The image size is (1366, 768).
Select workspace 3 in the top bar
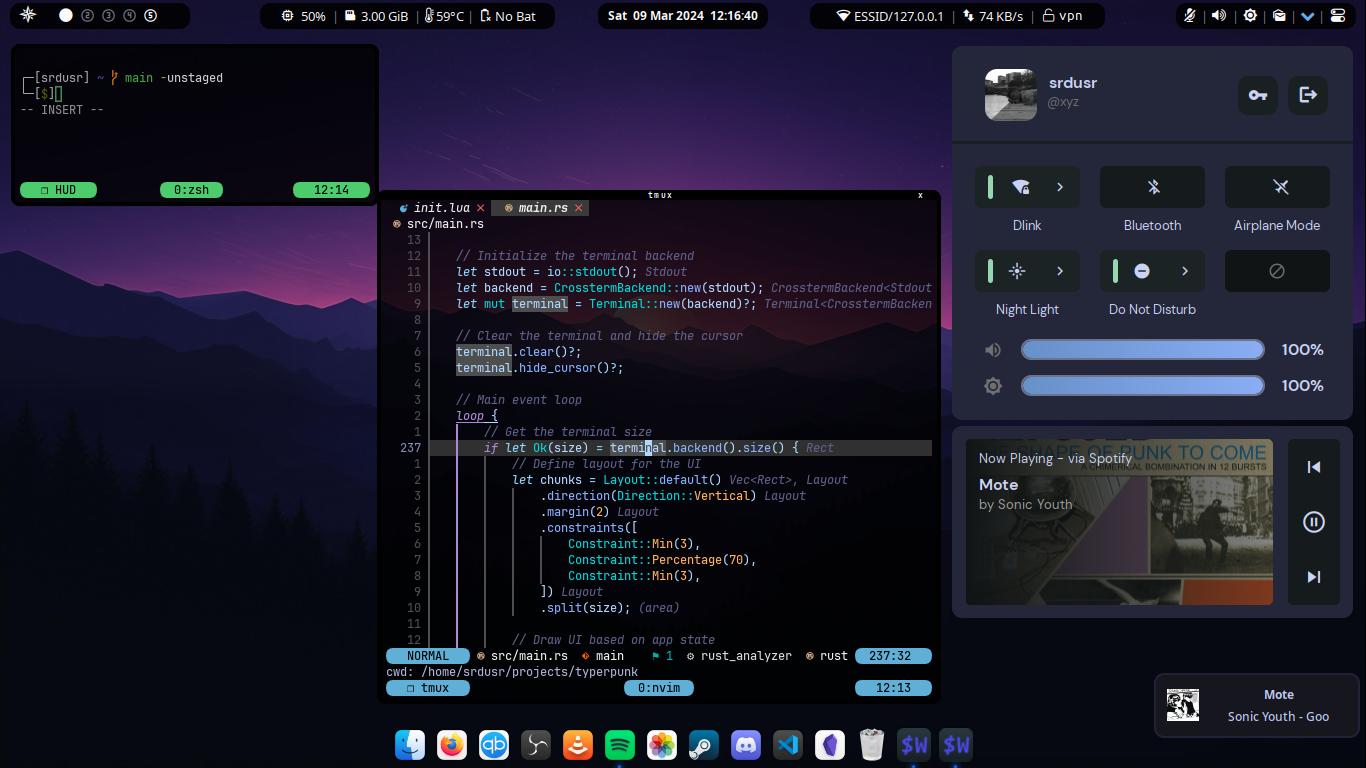[108, 16]
